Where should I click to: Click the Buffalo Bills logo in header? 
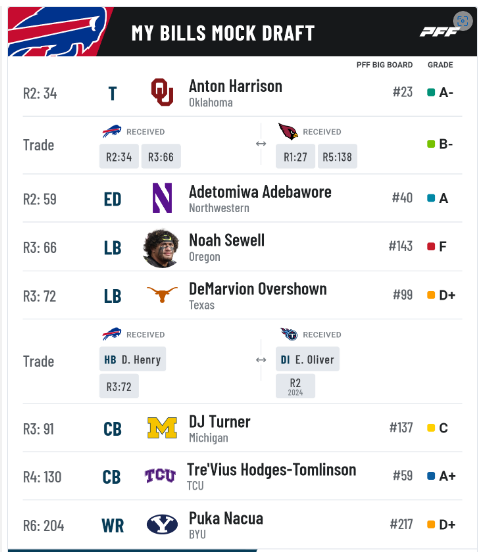click(x=58, y=32)
